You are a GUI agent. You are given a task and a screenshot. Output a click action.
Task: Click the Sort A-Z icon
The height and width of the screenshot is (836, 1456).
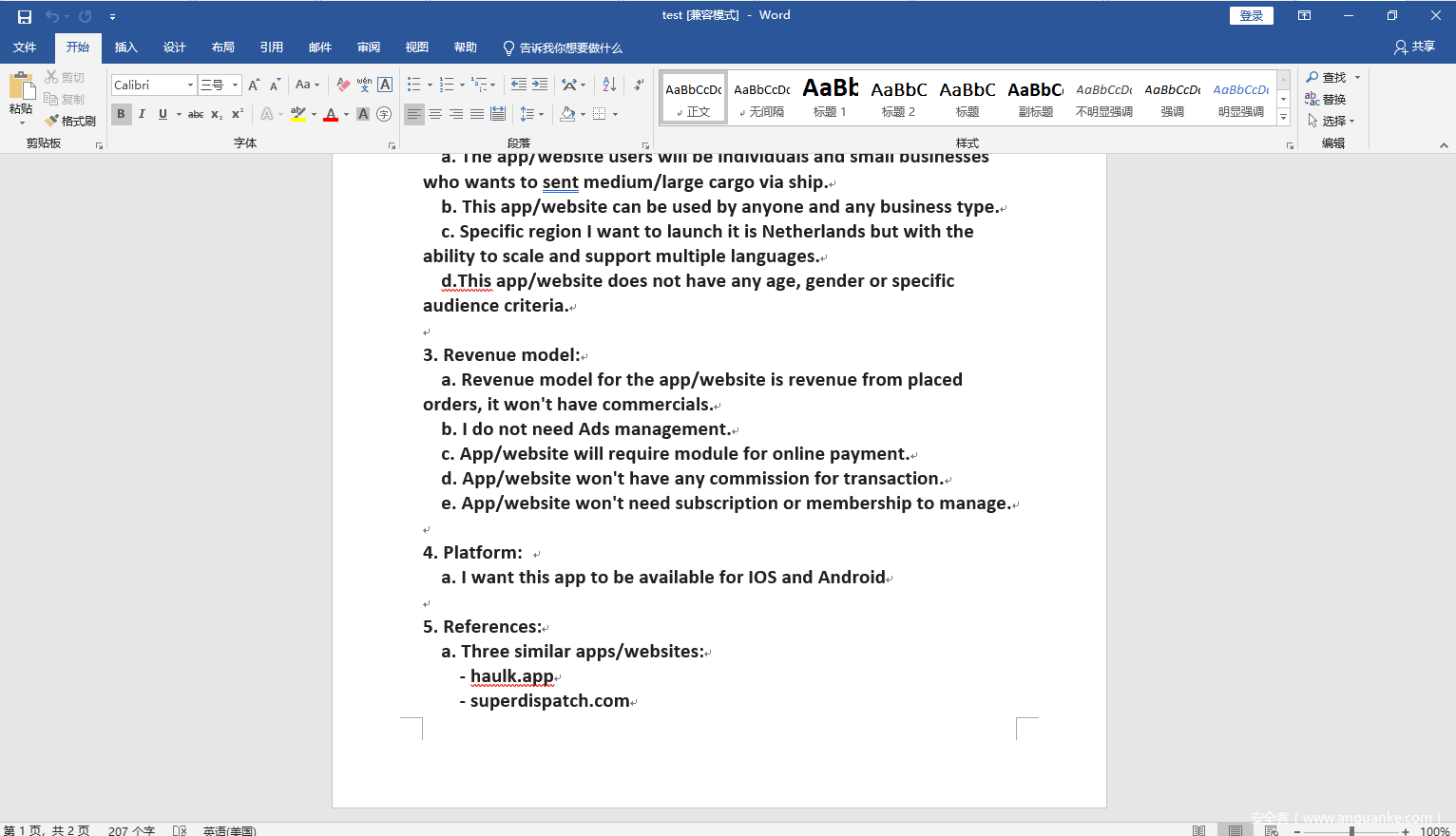click(609, 85)
